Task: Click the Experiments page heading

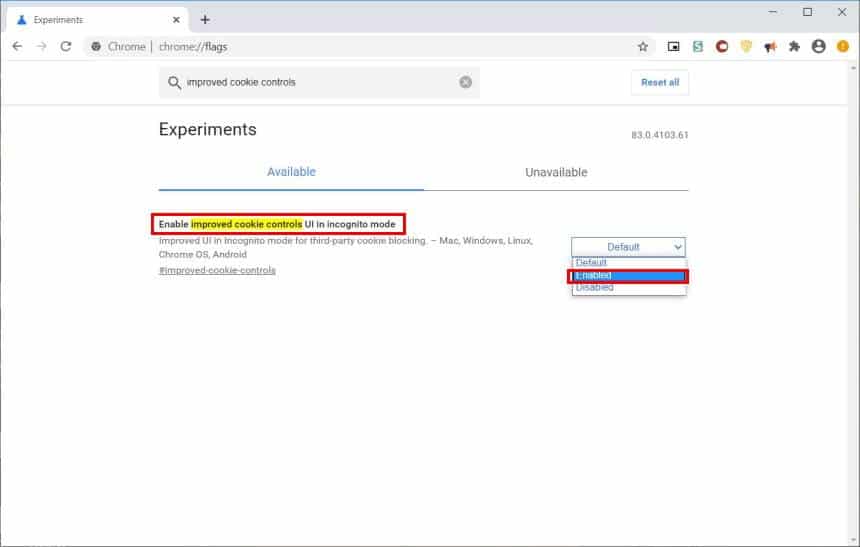Action: pos(207,129)
